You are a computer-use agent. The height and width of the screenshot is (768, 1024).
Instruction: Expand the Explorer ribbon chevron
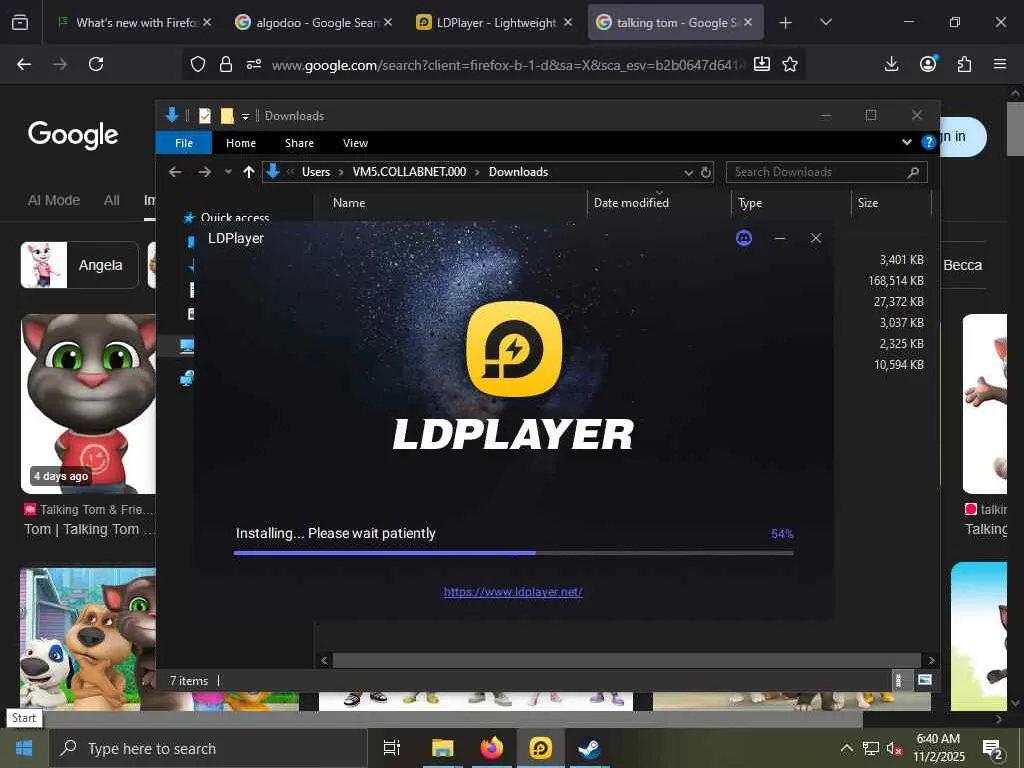906,142
